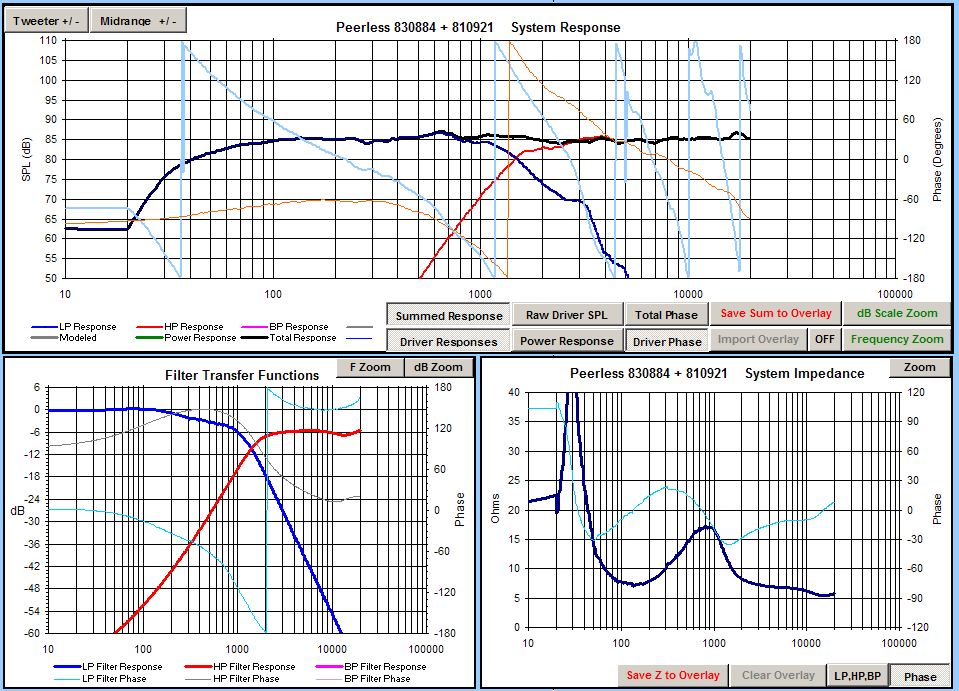Click the Midrange +/- button

pyautogui.click(x=138, y=20)
